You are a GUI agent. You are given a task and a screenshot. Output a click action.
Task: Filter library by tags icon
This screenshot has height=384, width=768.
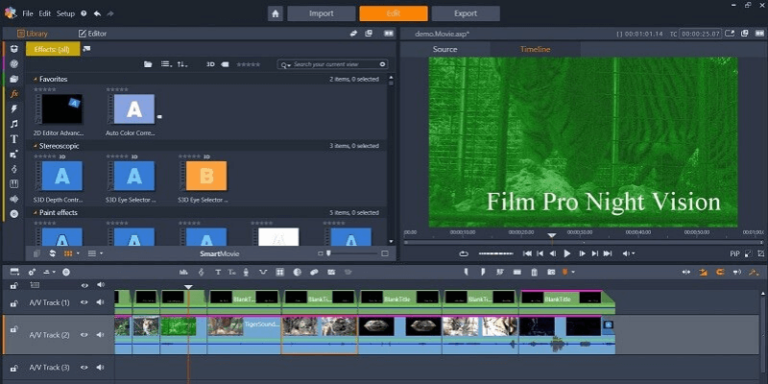[224, 64]
